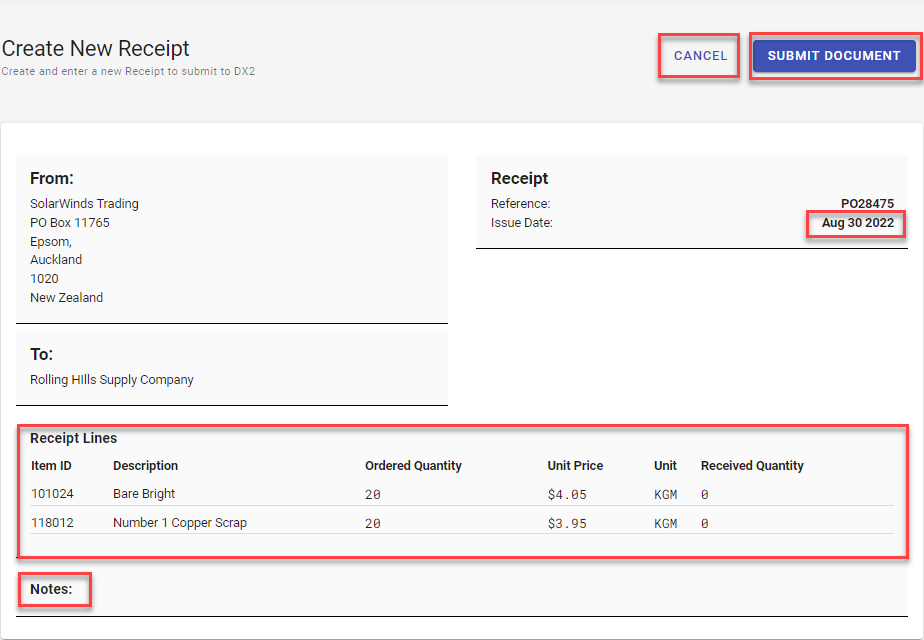Click the Unit Price column header
This screenshot has width=924, height=640.
pos(575,465)
